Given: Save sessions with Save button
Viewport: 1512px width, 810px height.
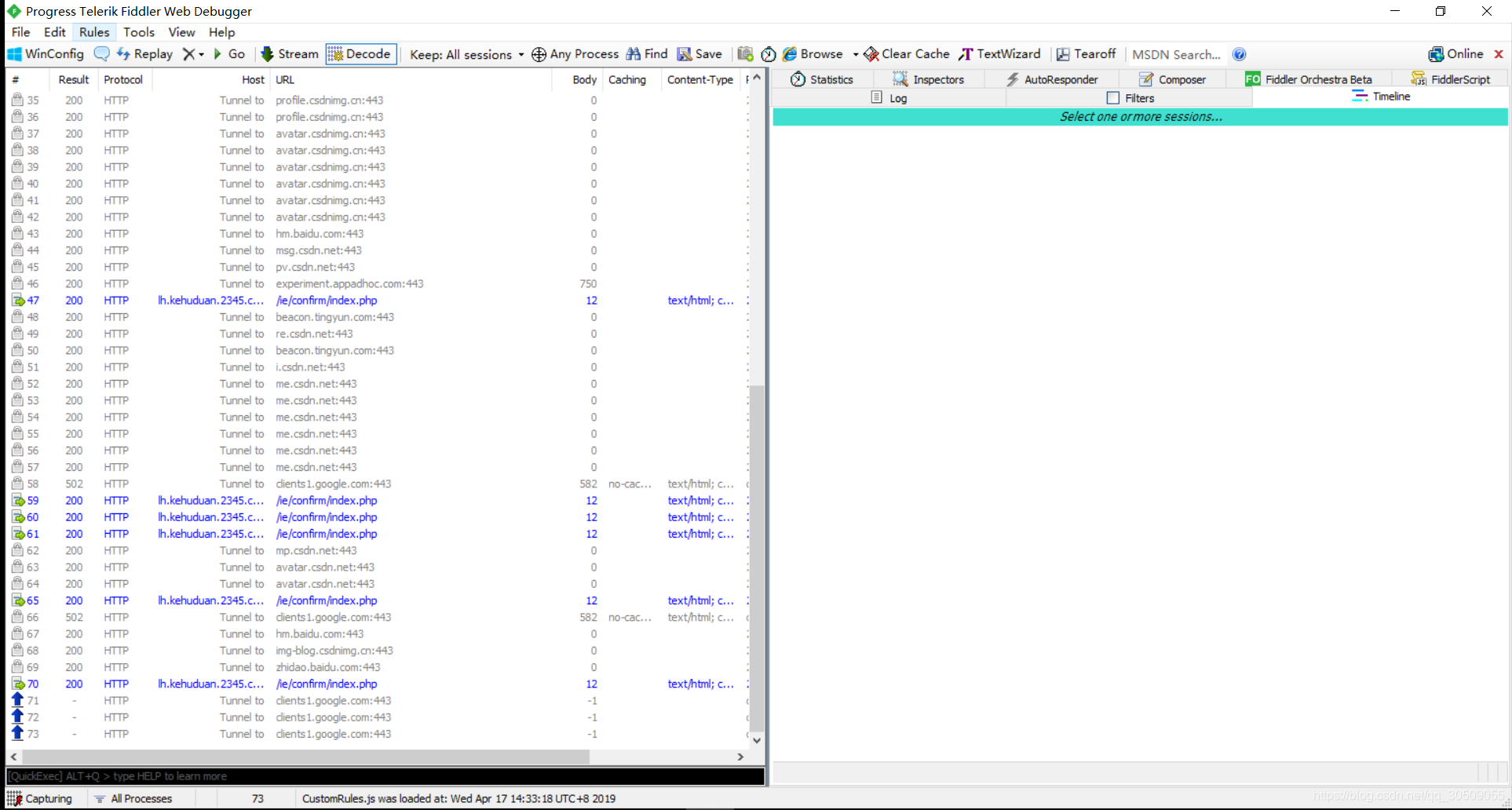Looking at the screenshot, I should [699, 54].
